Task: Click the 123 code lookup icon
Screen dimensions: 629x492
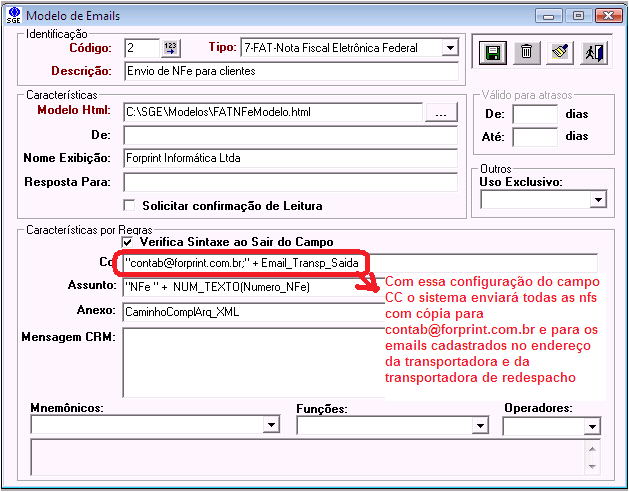Action: (170, 48)
